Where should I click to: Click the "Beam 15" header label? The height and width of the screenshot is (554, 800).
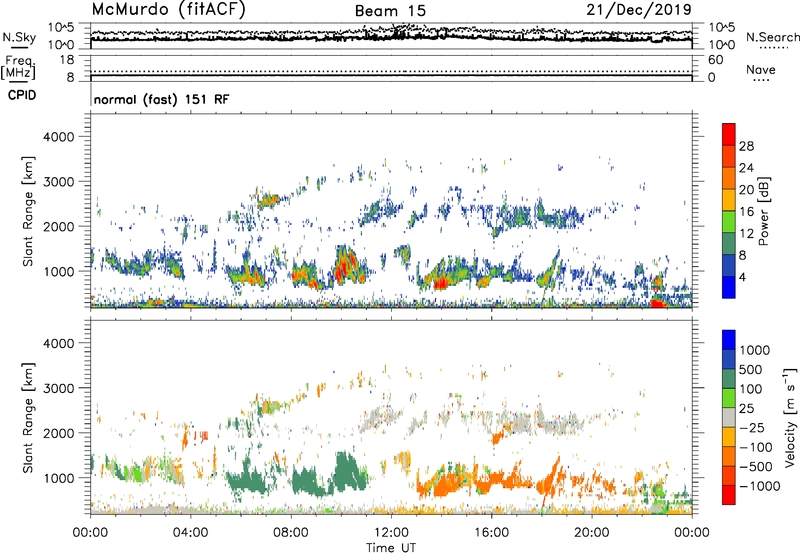(x=390, y=11)
